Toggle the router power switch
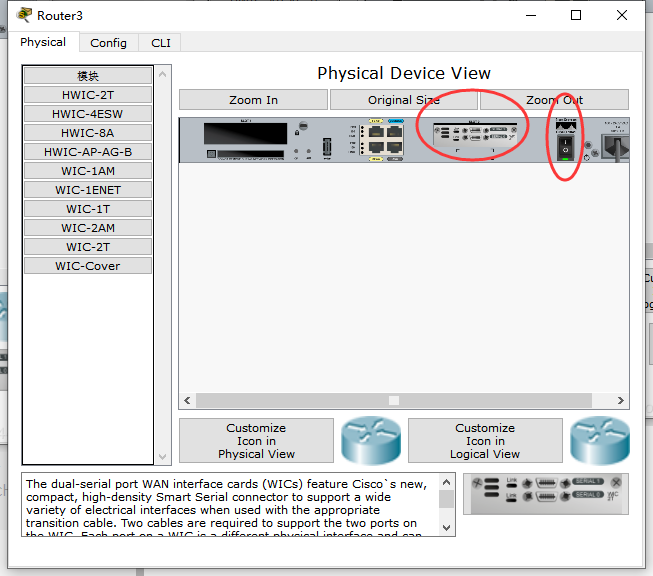Screen dimensions: 653x576 coord(565,148)
